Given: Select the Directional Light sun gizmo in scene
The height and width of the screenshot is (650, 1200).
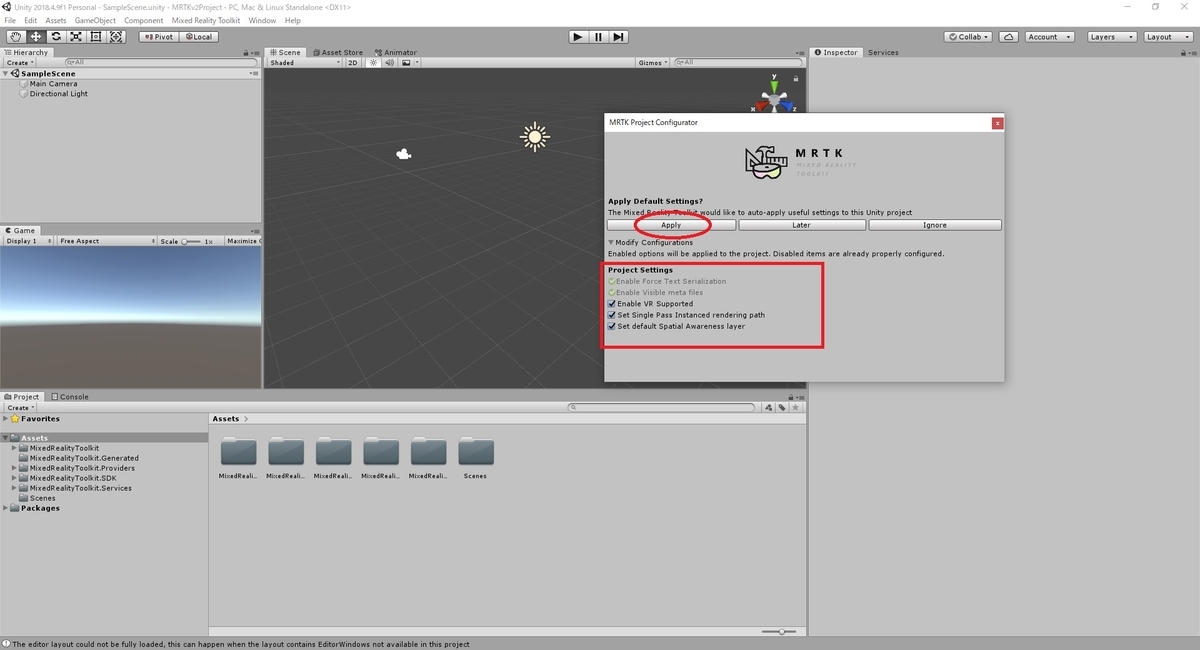Looking at the screenshot, I should click(x=535, y=137).
